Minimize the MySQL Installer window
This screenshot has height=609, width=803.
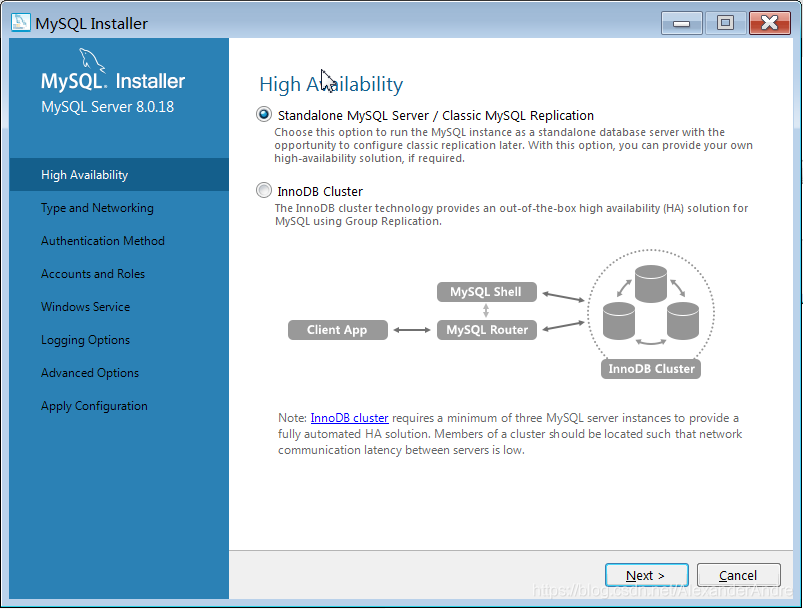point(681,23)
